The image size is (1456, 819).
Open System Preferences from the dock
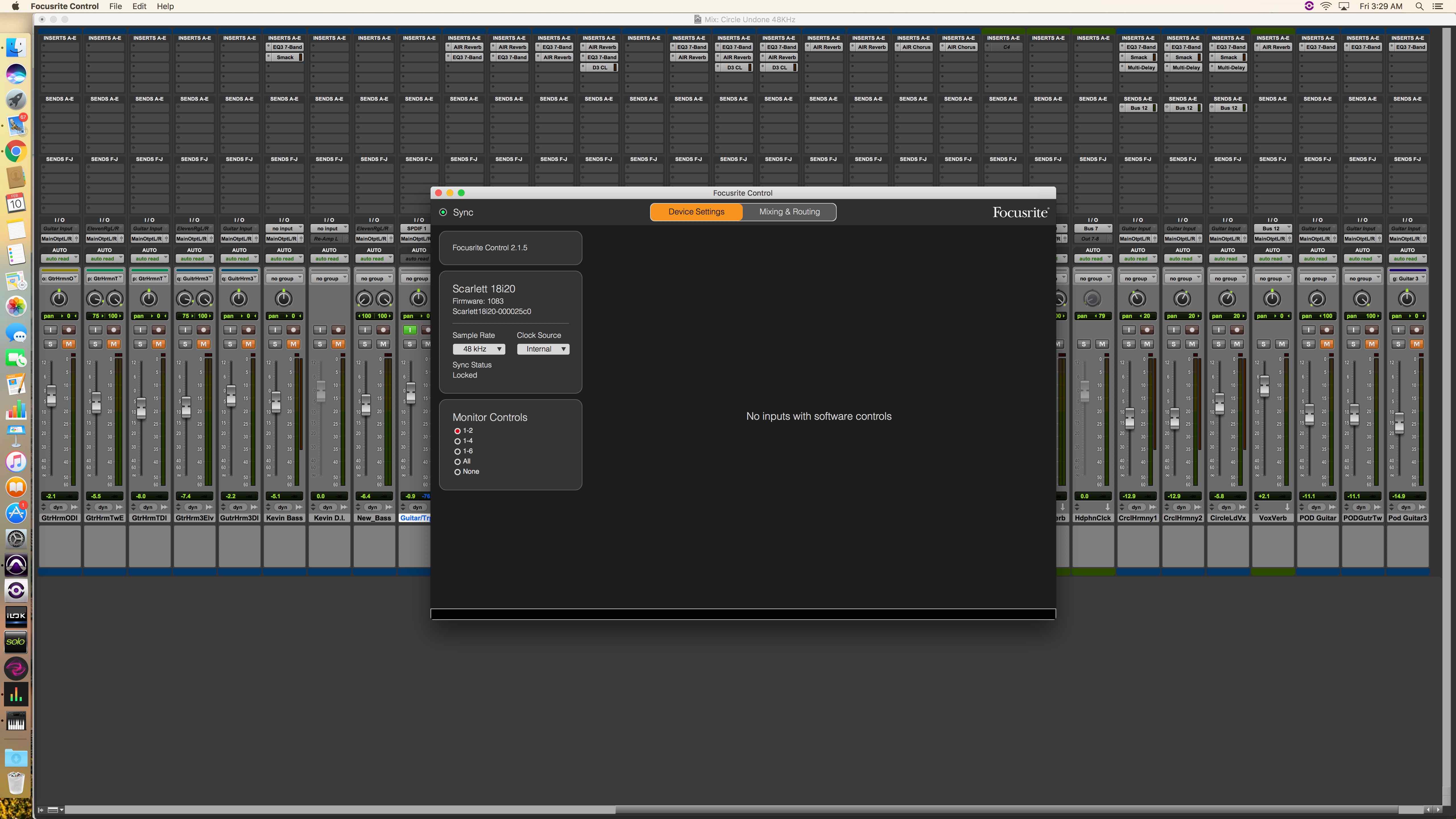tap(16, 539)
